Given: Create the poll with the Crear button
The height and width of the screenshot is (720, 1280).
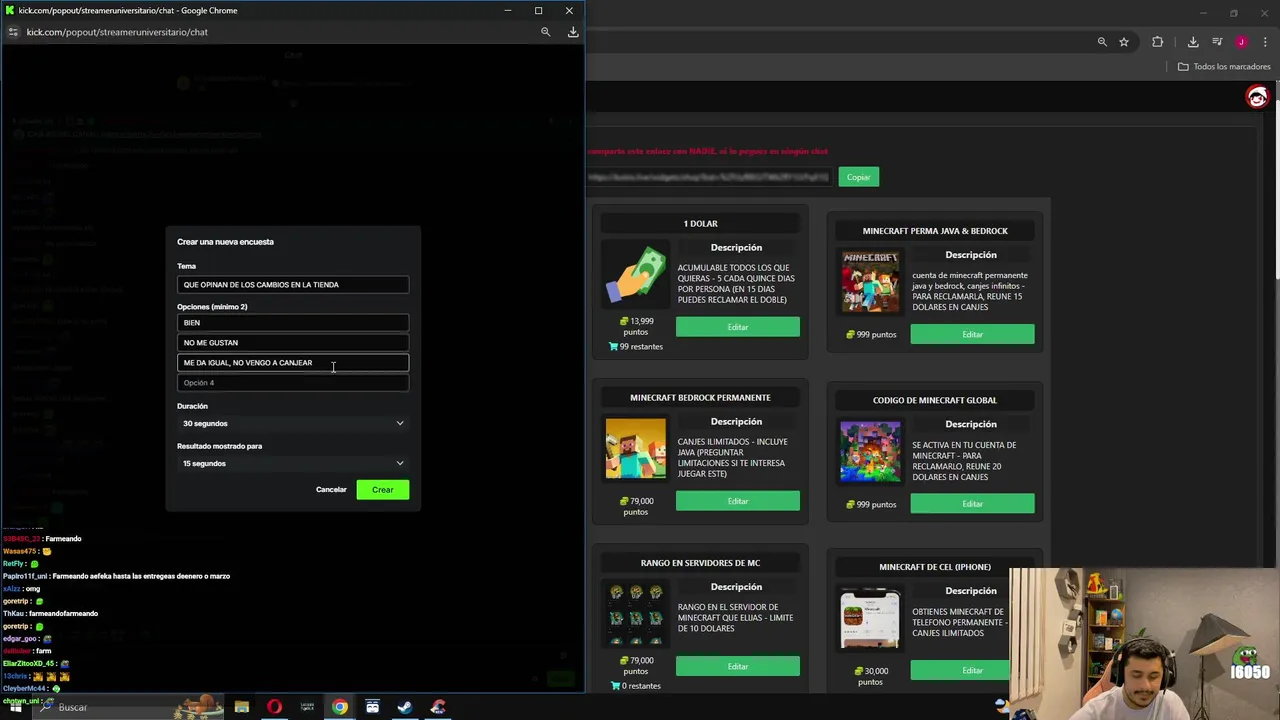Looking at the screenshot, I should pos(383,490).
